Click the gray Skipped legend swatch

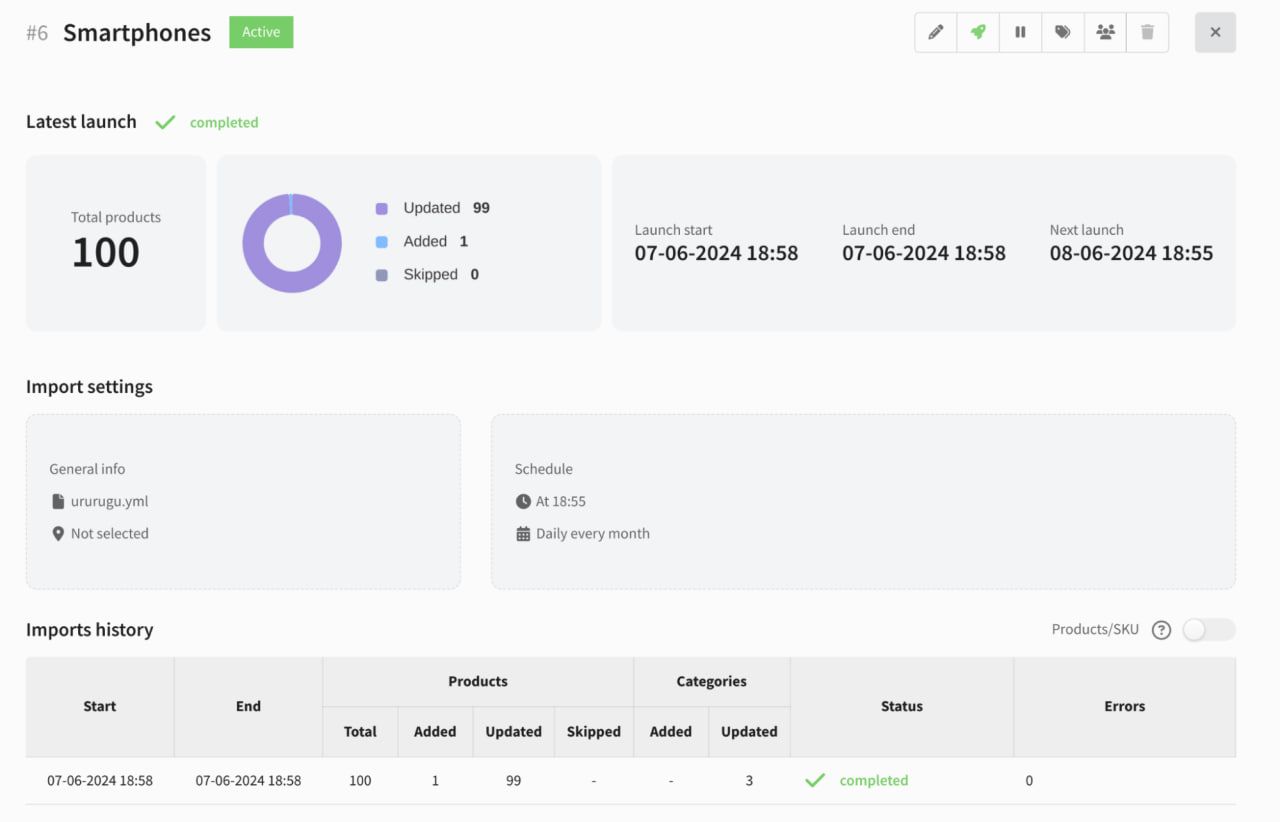click(x=381, y=275)
